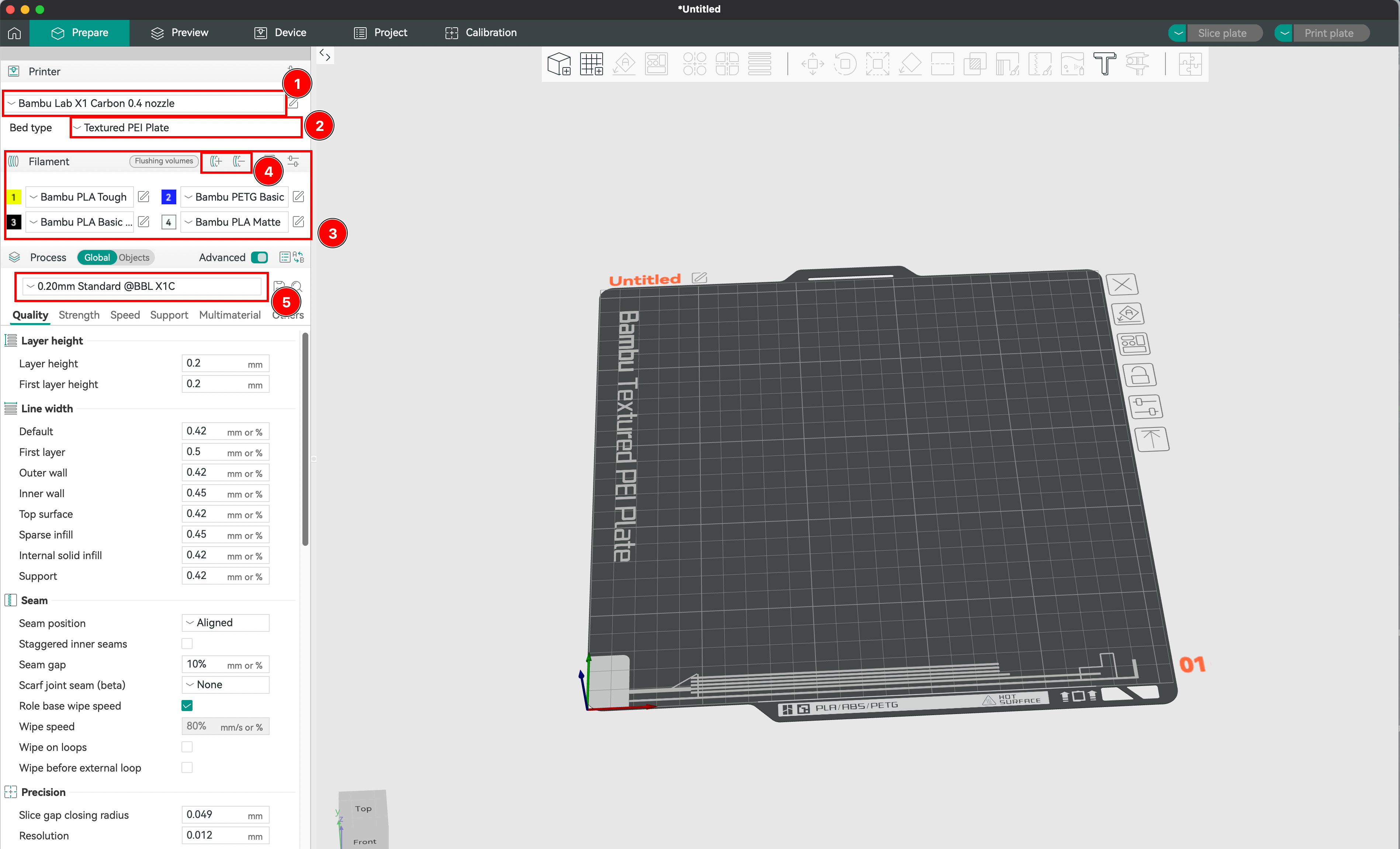Screen dimensions: 1400x849
Task: Switch to the Project tab
Action: [x=380, y=33]
